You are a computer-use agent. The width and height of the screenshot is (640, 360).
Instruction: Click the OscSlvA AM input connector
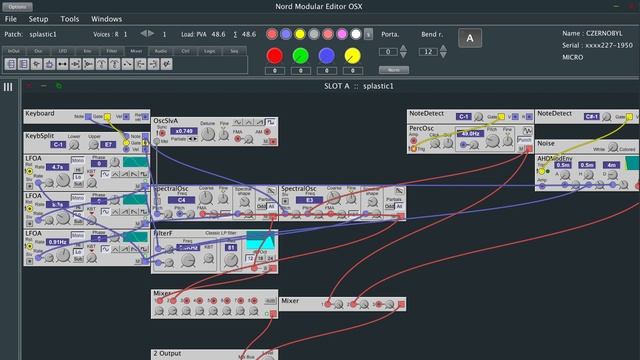click(267, 131)
